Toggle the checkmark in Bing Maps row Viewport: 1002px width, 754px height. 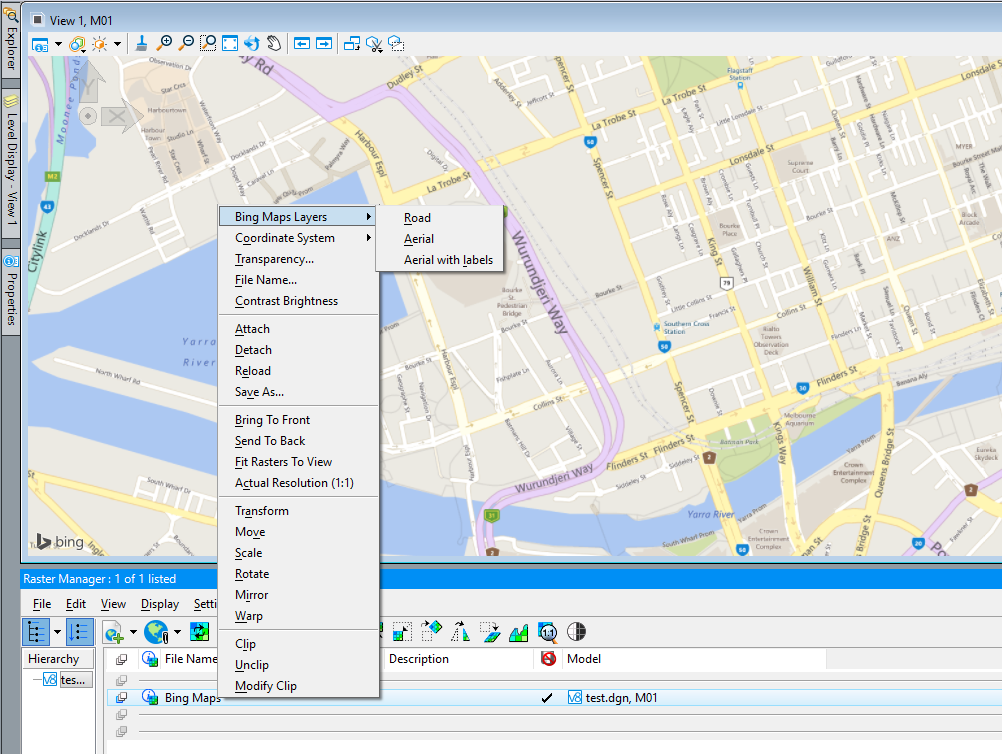tap(547, 698)
